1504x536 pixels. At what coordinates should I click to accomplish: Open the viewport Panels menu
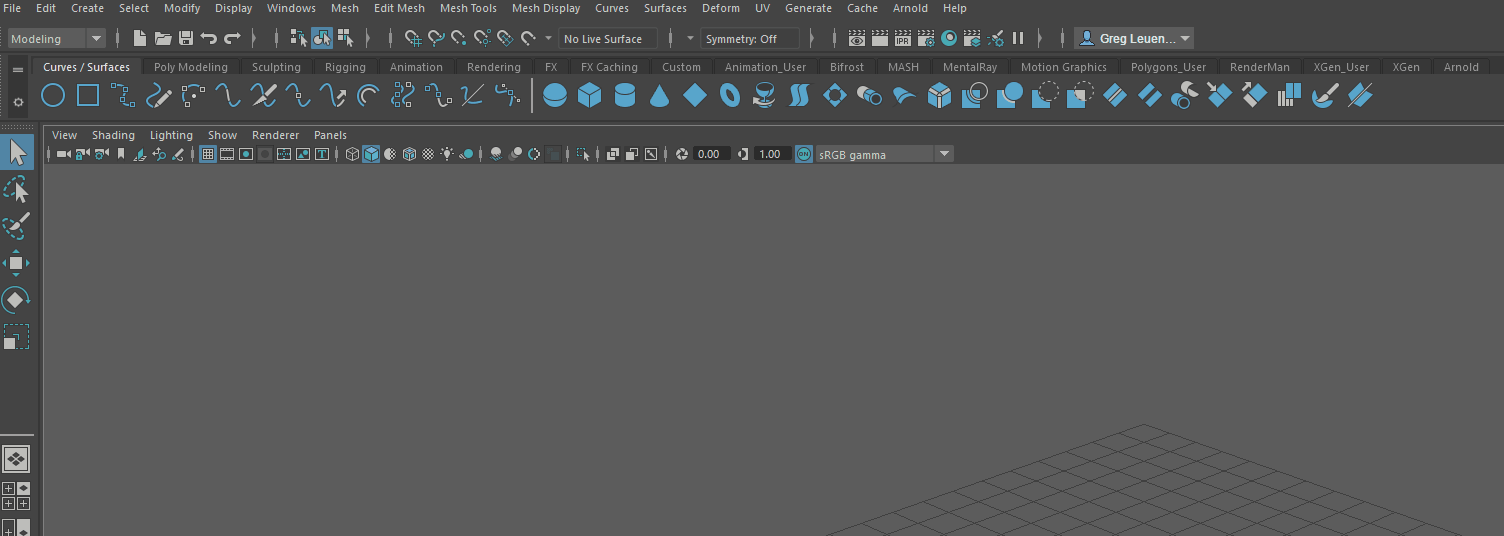coord(330,135)
